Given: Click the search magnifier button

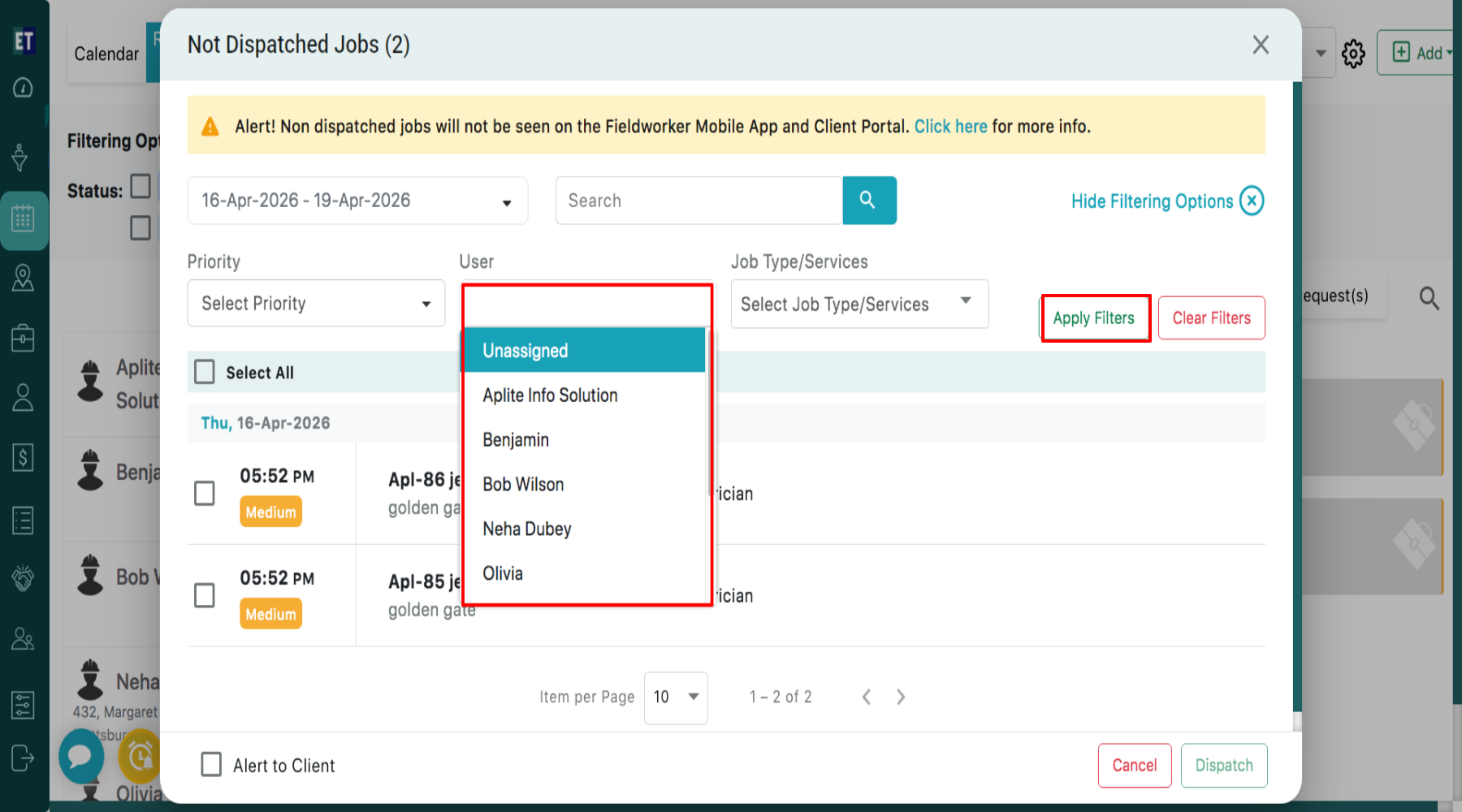Looking at the screenshot, I should [868, 200].
